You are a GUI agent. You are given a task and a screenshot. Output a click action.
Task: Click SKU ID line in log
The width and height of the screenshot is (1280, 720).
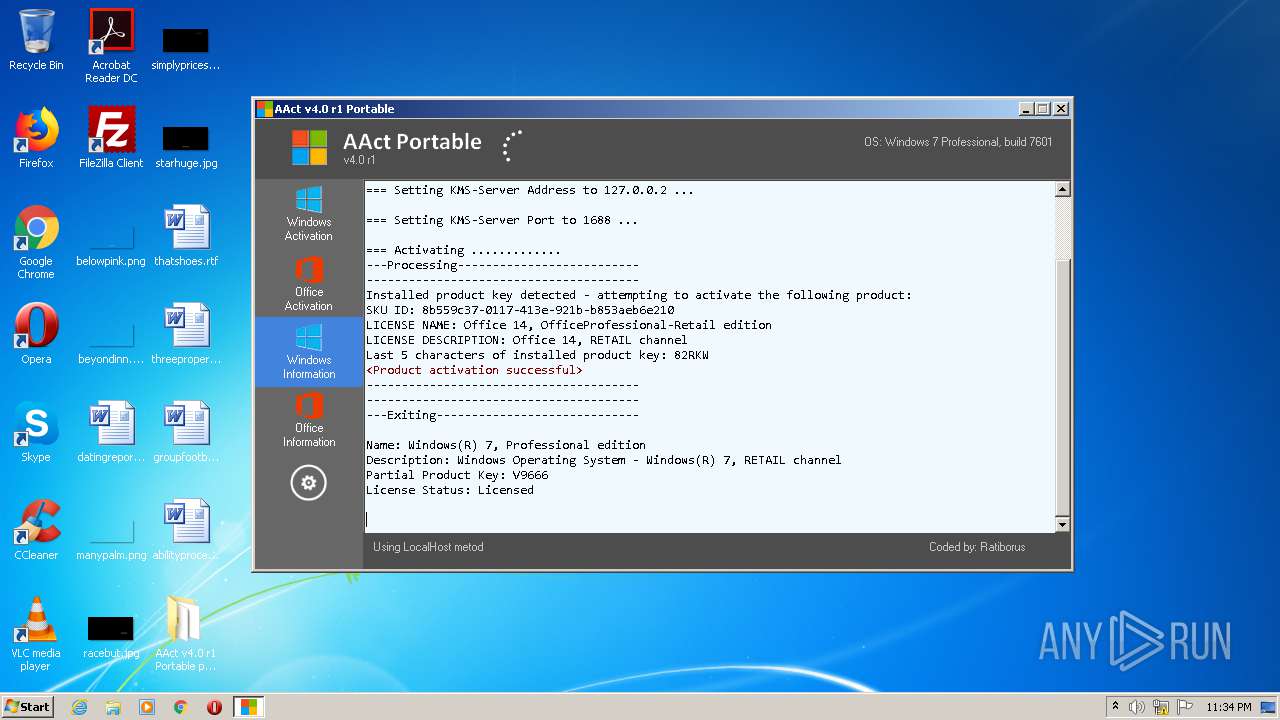pos(520,310)
